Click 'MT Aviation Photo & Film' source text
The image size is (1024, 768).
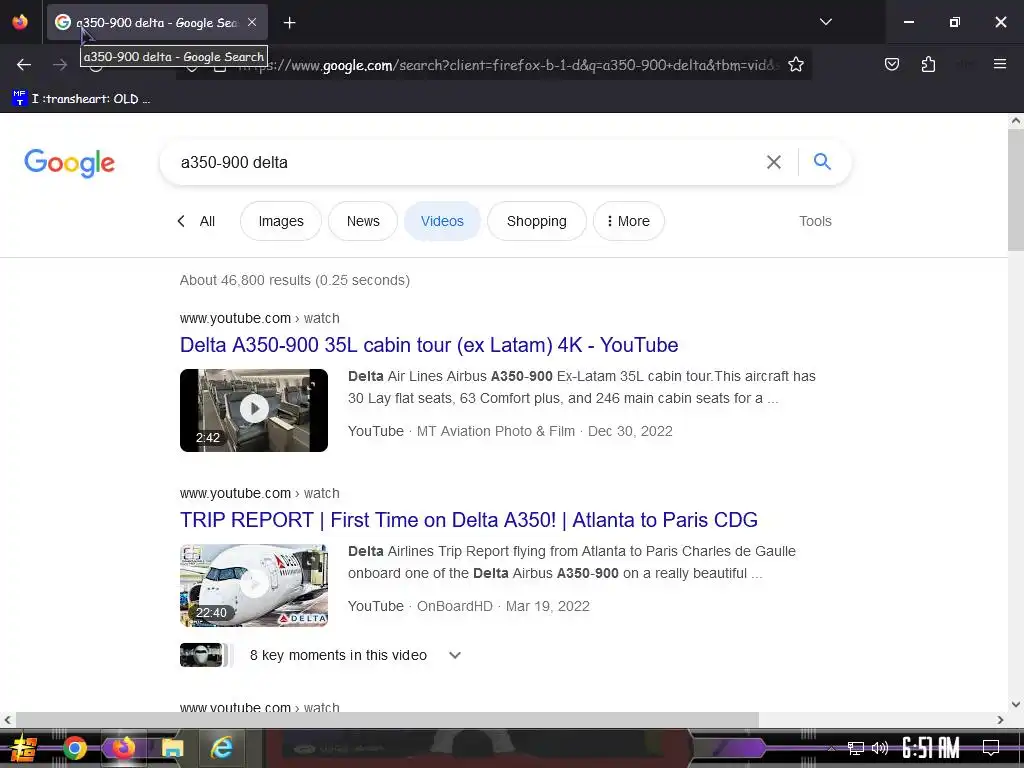click(x=496, y=431)
